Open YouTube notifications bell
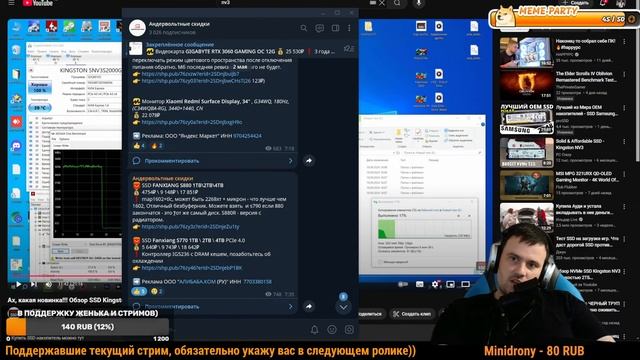The height and width of the screenshot is (360, 640). [603, 3]
